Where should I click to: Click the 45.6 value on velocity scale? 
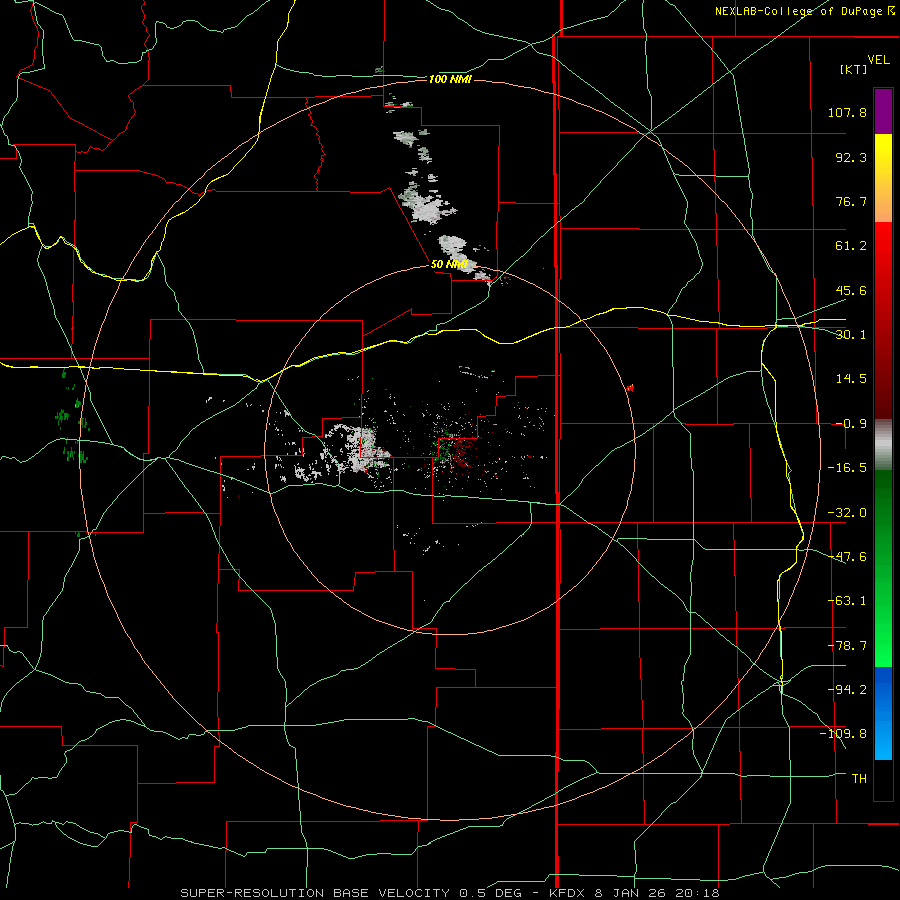coord(851,290)
